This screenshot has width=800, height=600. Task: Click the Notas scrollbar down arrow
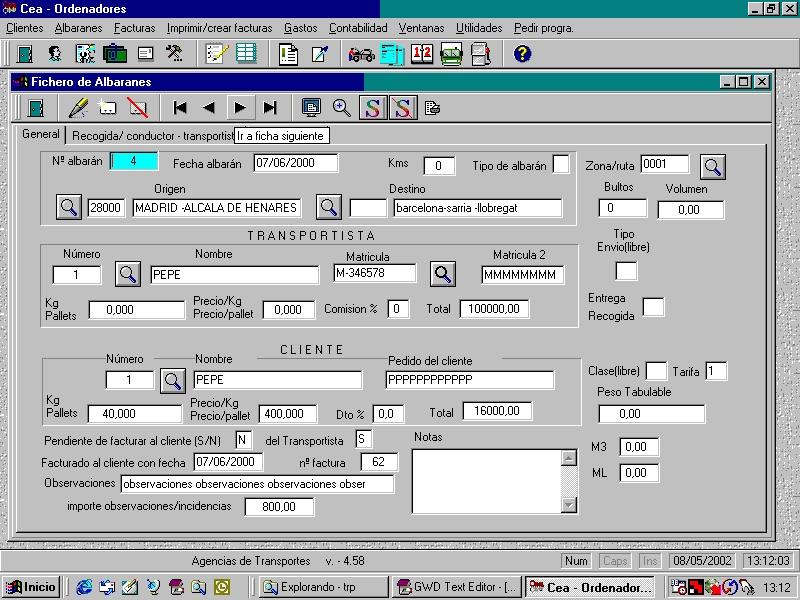[x=569, y=503]
